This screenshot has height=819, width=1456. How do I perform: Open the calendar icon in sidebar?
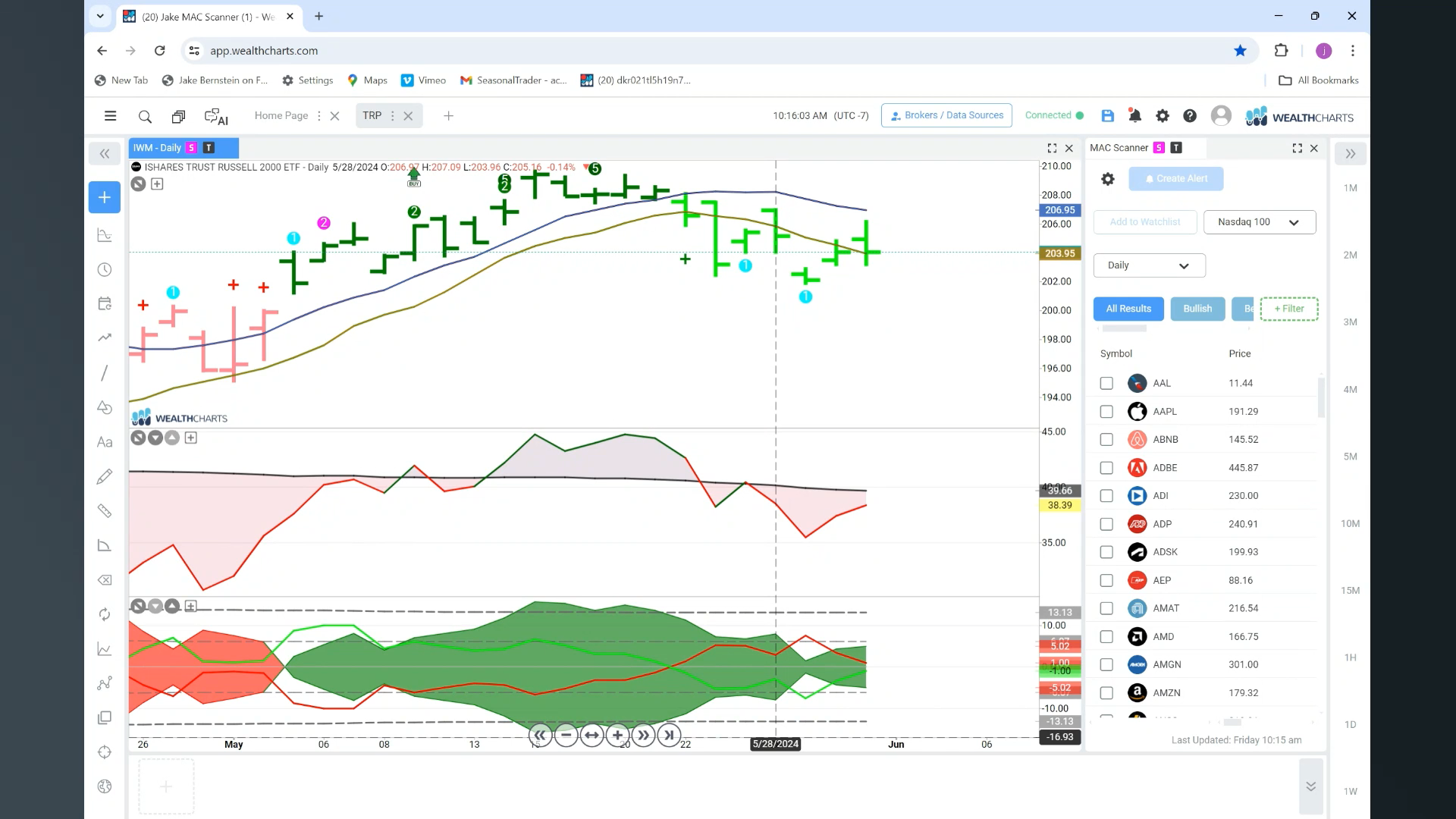pos(105,303)
